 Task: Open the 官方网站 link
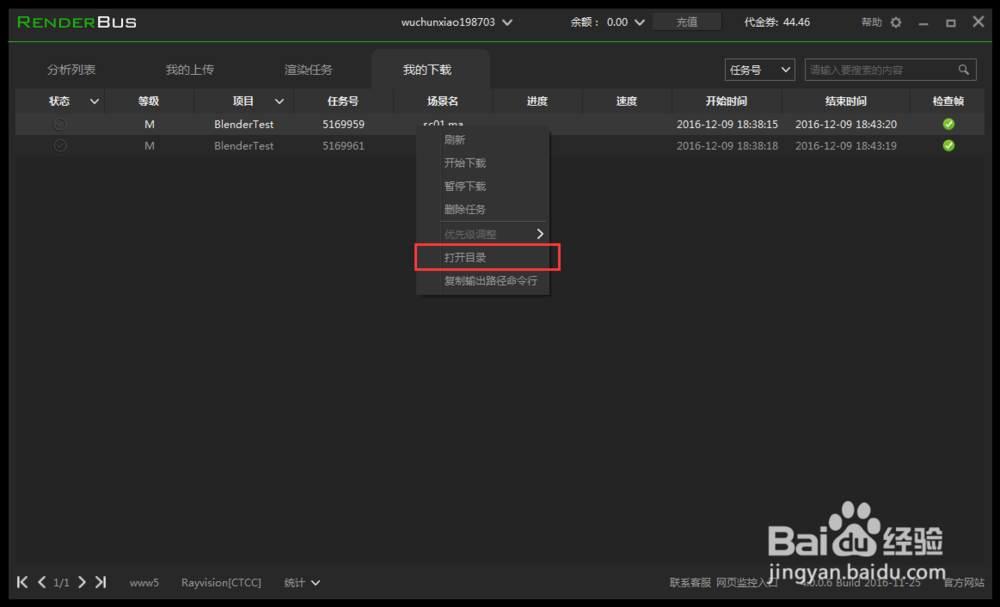tap(964, 583)
